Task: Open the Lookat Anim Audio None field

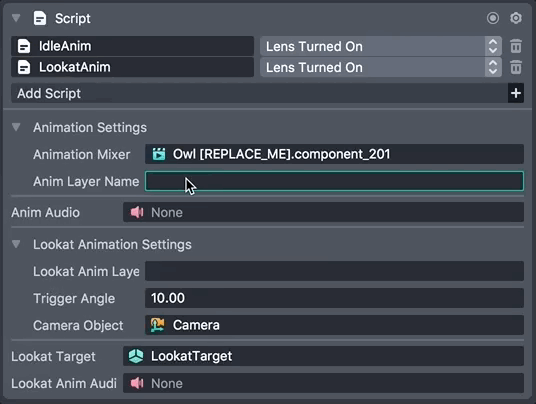Action: (323, 383)
